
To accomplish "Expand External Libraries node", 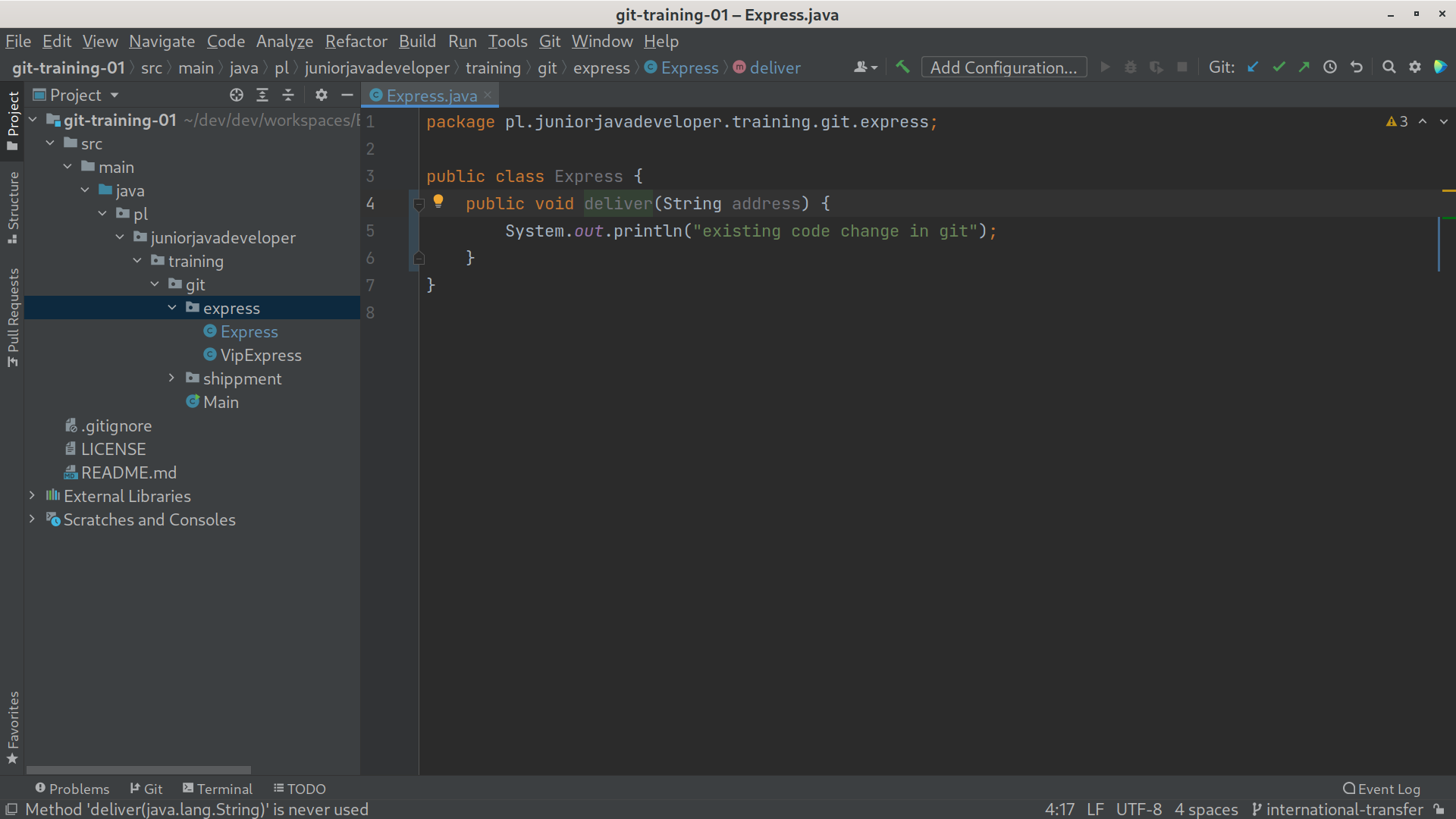I will click(x=33, y=496).
